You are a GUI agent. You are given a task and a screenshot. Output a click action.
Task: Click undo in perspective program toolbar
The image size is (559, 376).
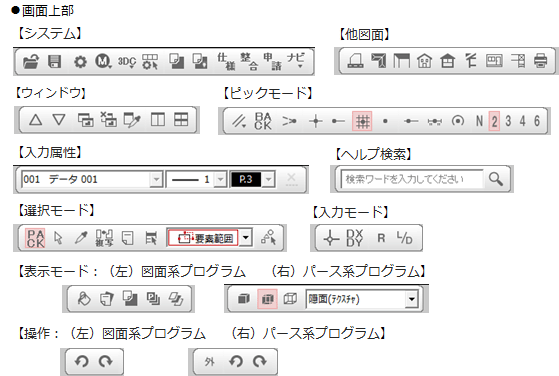(236, 361)
